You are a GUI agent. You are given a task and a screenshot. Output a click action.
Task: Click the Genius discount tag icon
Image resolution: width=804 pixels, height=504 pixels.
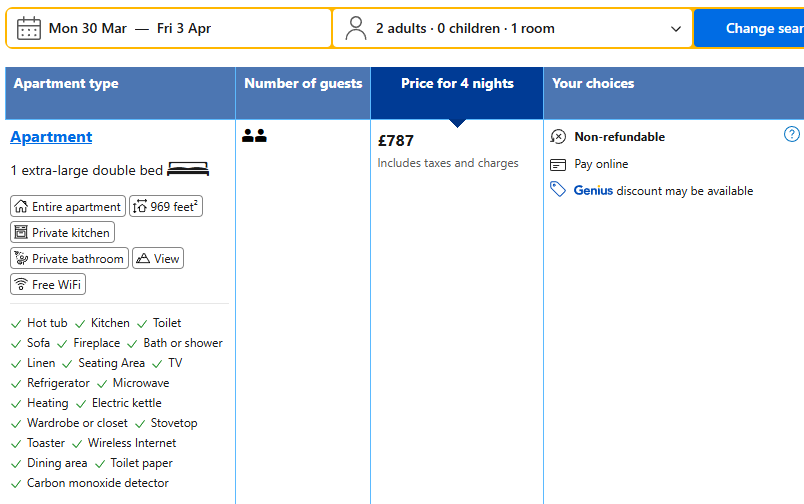(558, 189)
